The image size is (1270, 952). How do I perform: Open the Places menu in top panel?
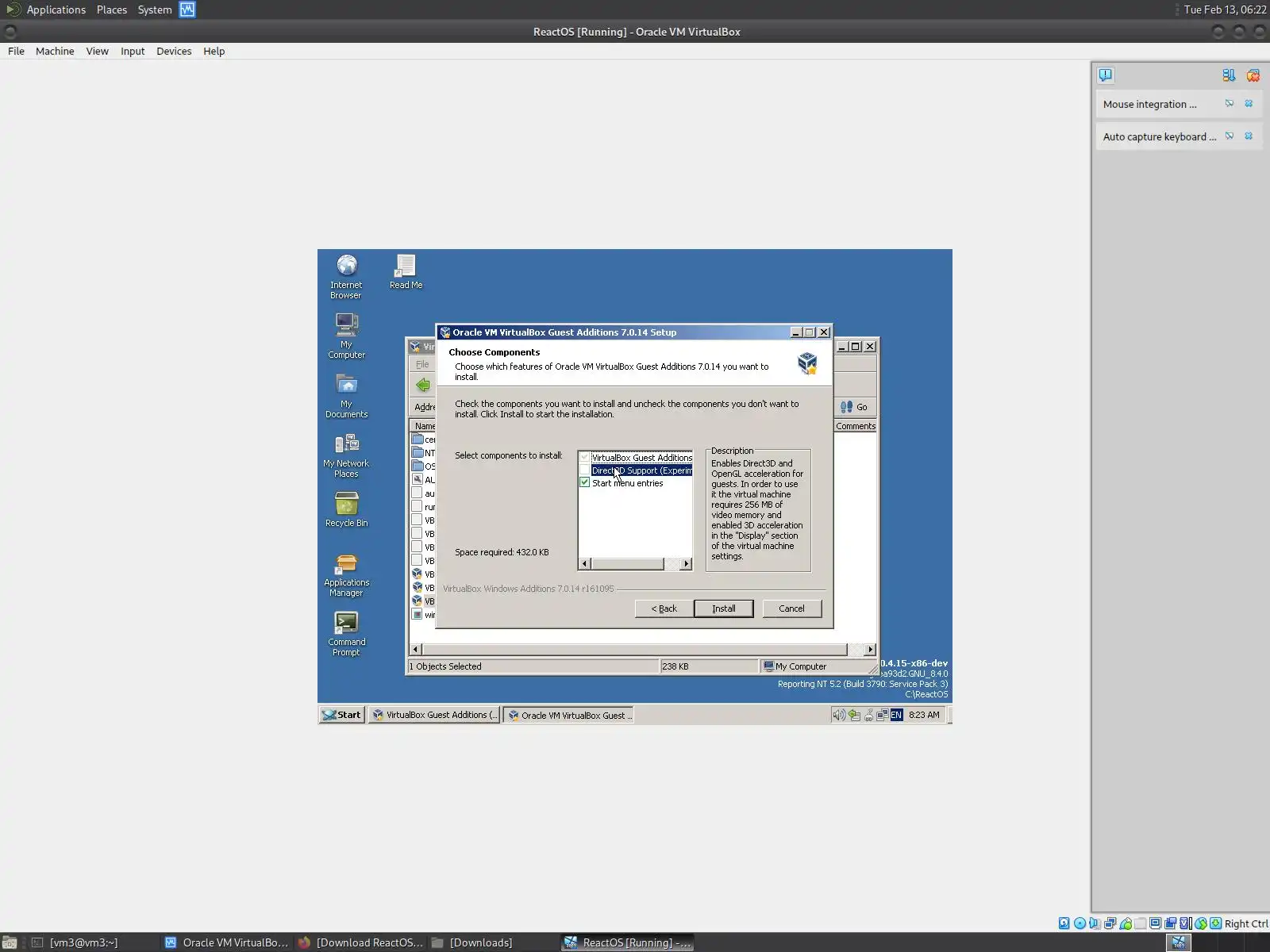click(x=112, y=10)
